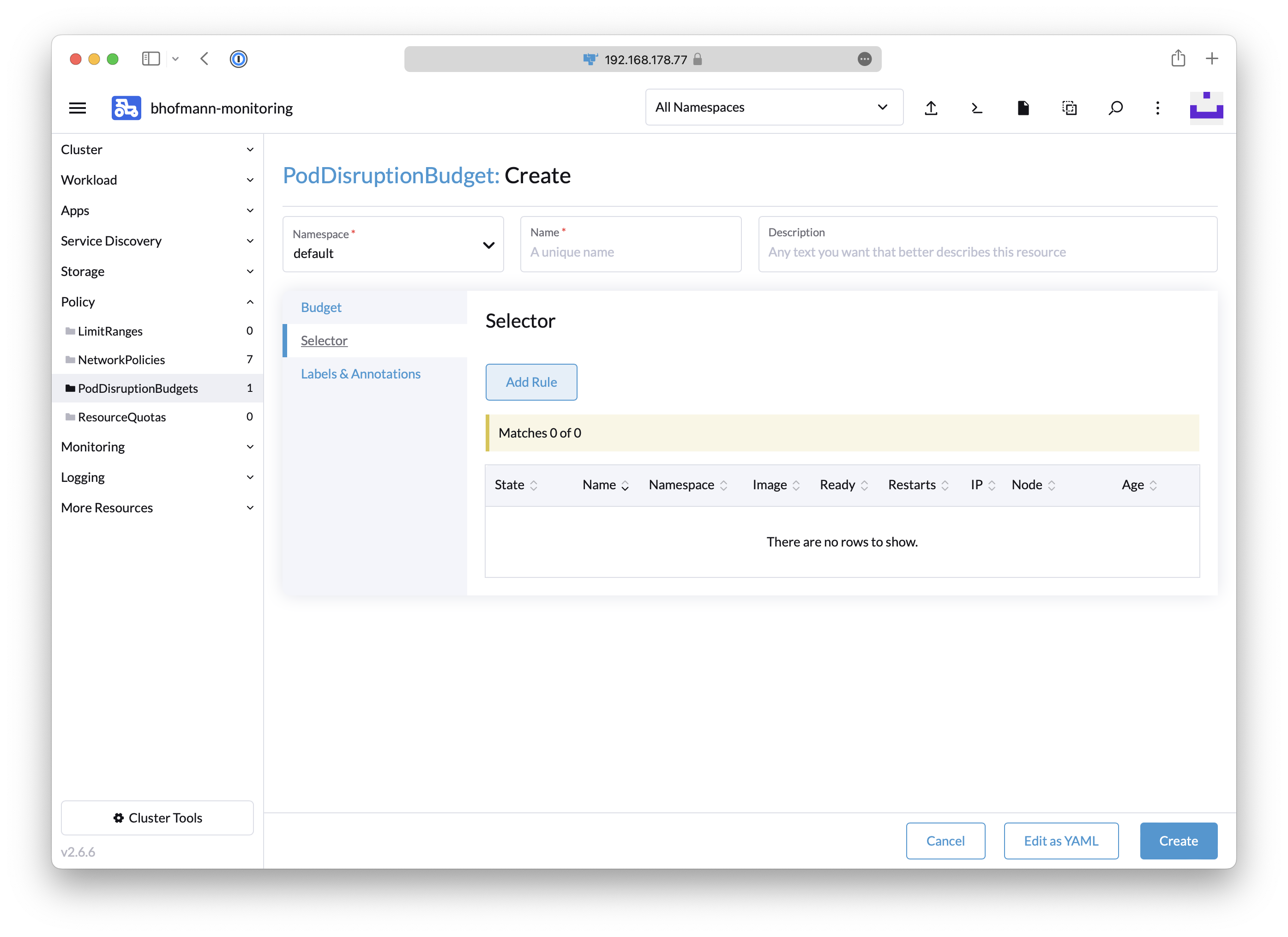Open the three-dot more options menu

(1157, 108)
